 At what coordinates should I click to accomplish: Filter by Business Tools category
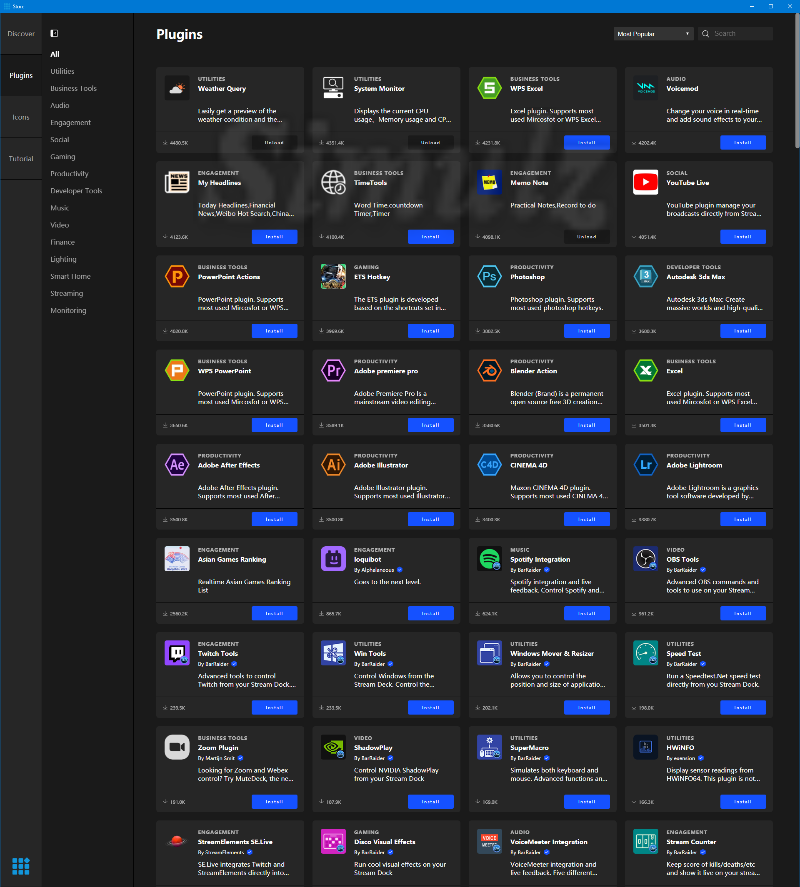coord(74,88)
